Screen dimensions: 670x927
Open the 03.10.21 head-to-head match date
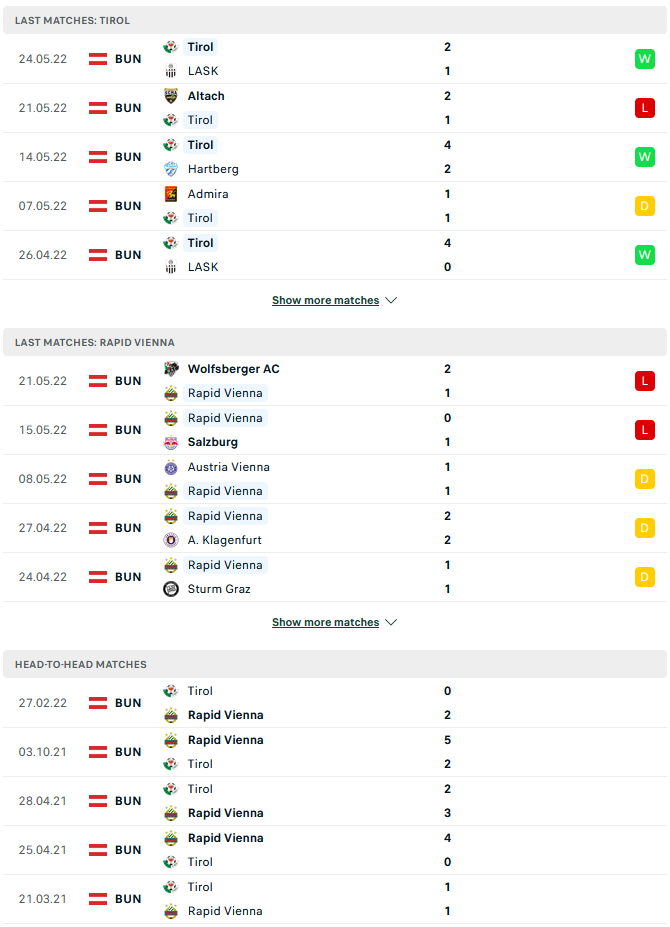tap(42, 752)
